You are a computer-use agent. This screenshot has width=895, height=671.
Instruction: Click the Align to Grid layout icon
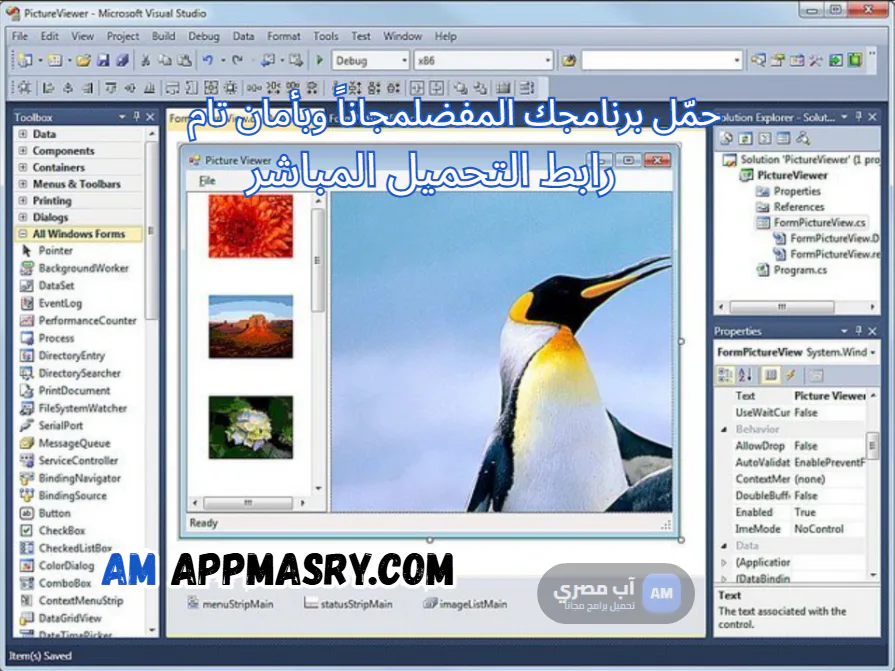click(25, 88)
